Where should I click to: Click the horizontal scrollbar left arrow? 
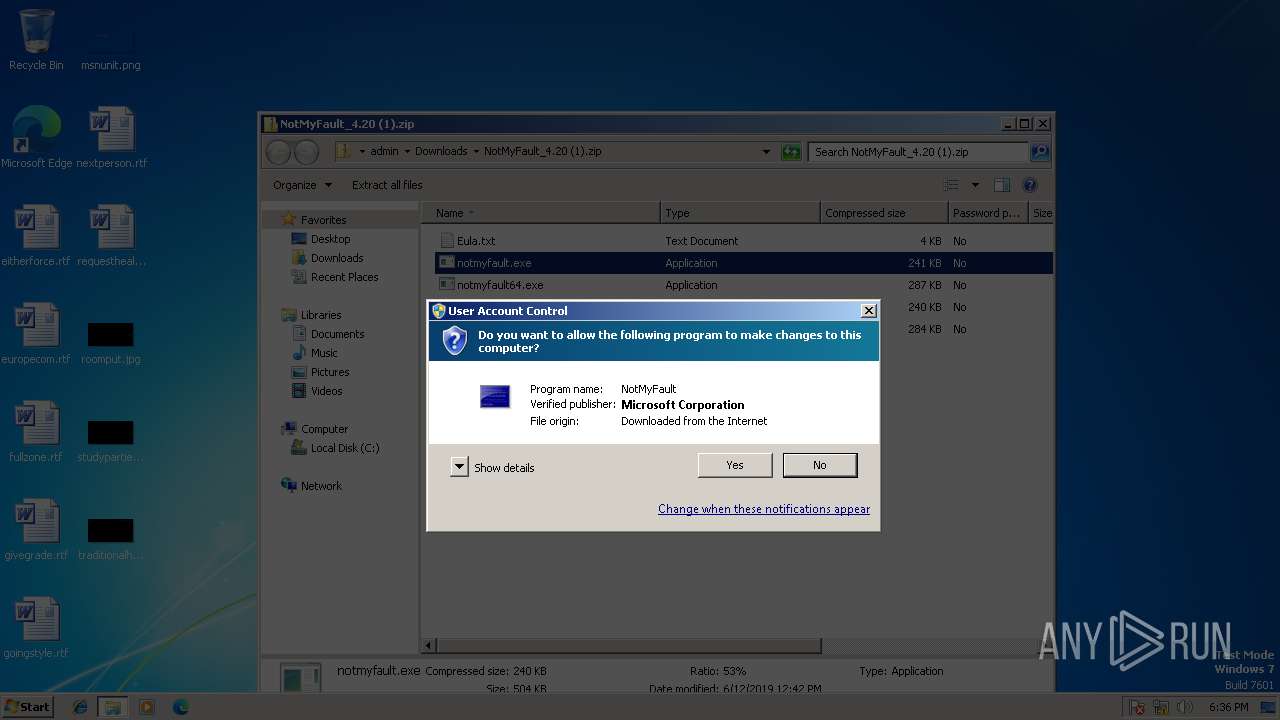tap(430, 646)
